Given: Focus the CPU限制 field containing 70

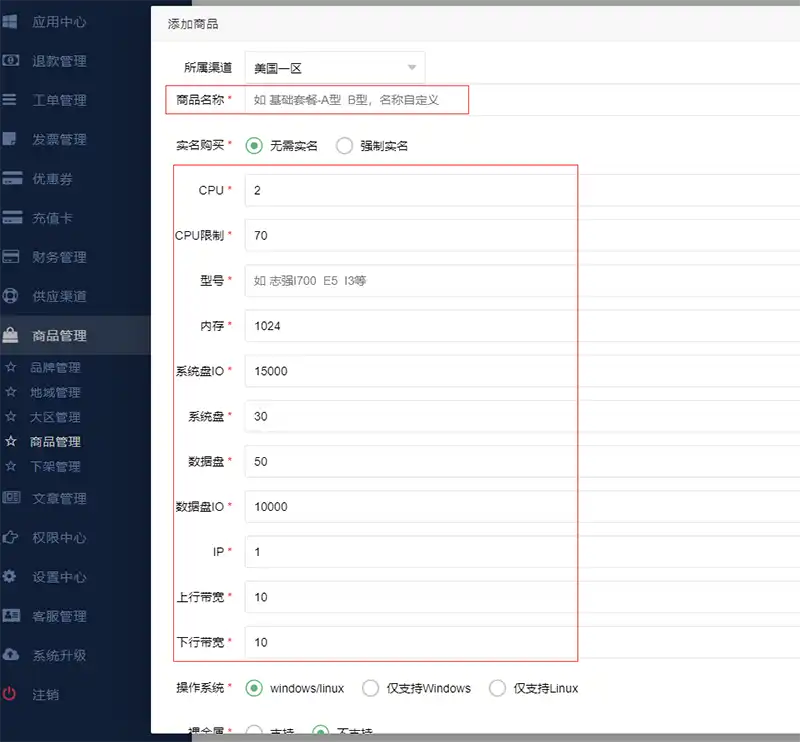Looking at the screenshot, I should click(522, 235).
